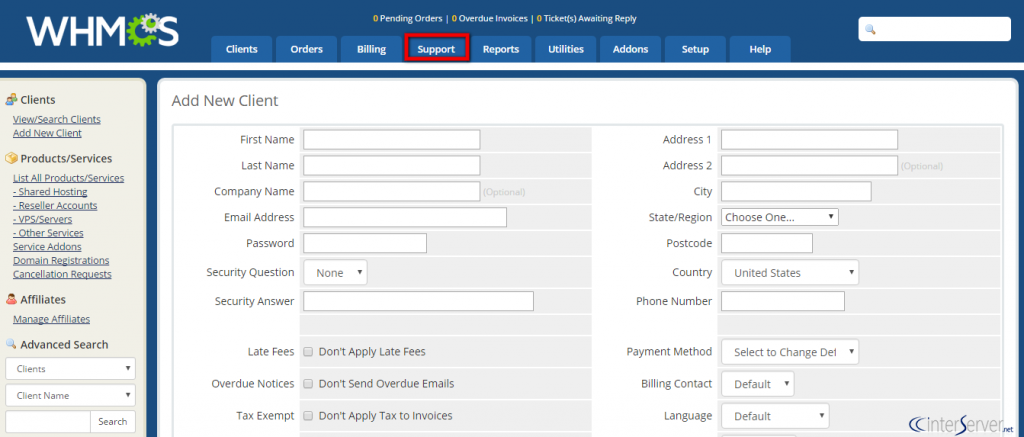1024x437 pixels.
Task: Click the sidebar Search button
Action: click(112, 421)
